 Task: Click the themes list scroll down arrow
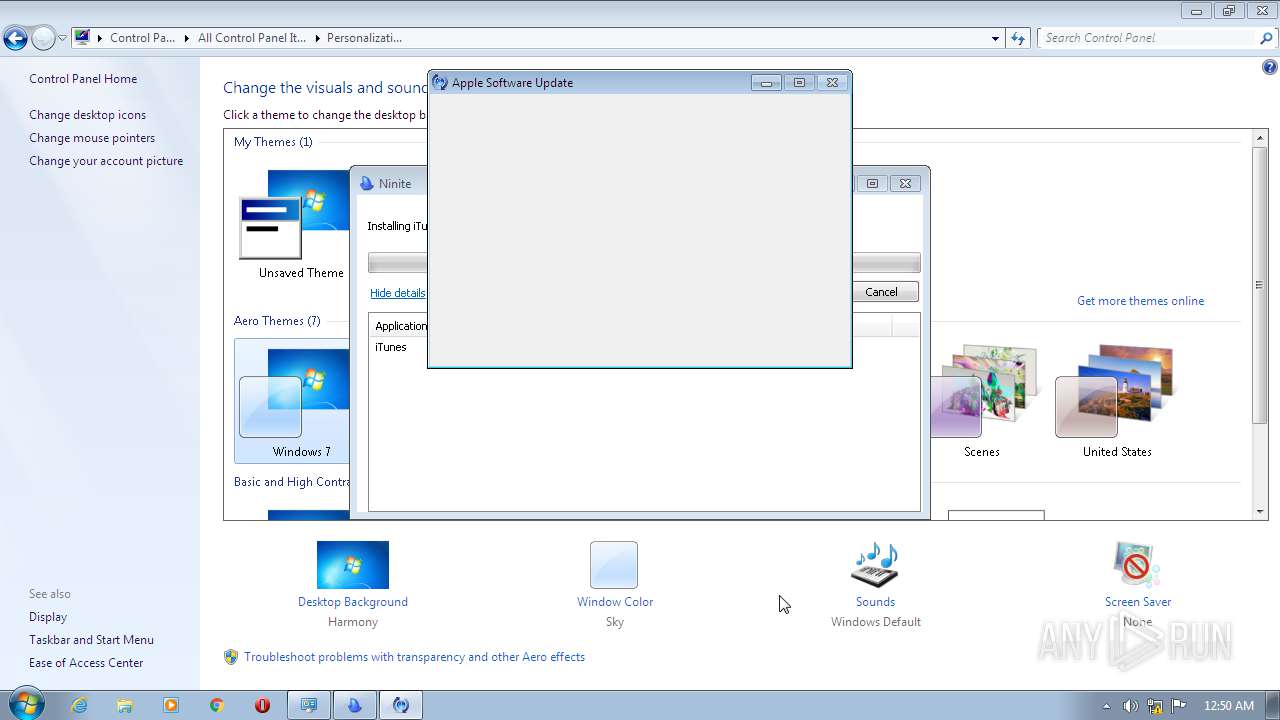tap(1260, 511)
